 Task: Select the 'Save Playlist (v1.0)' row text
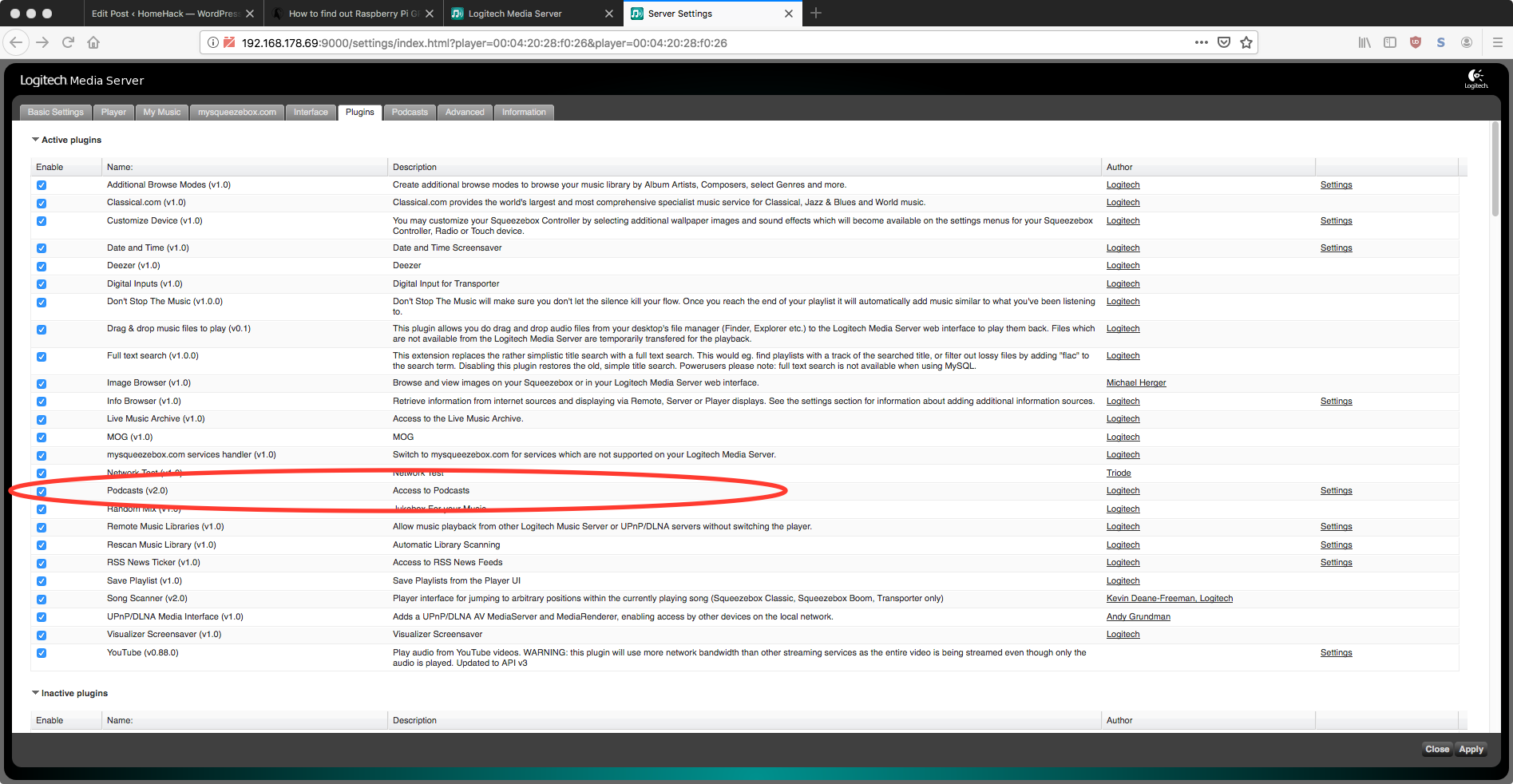(145, 581)
